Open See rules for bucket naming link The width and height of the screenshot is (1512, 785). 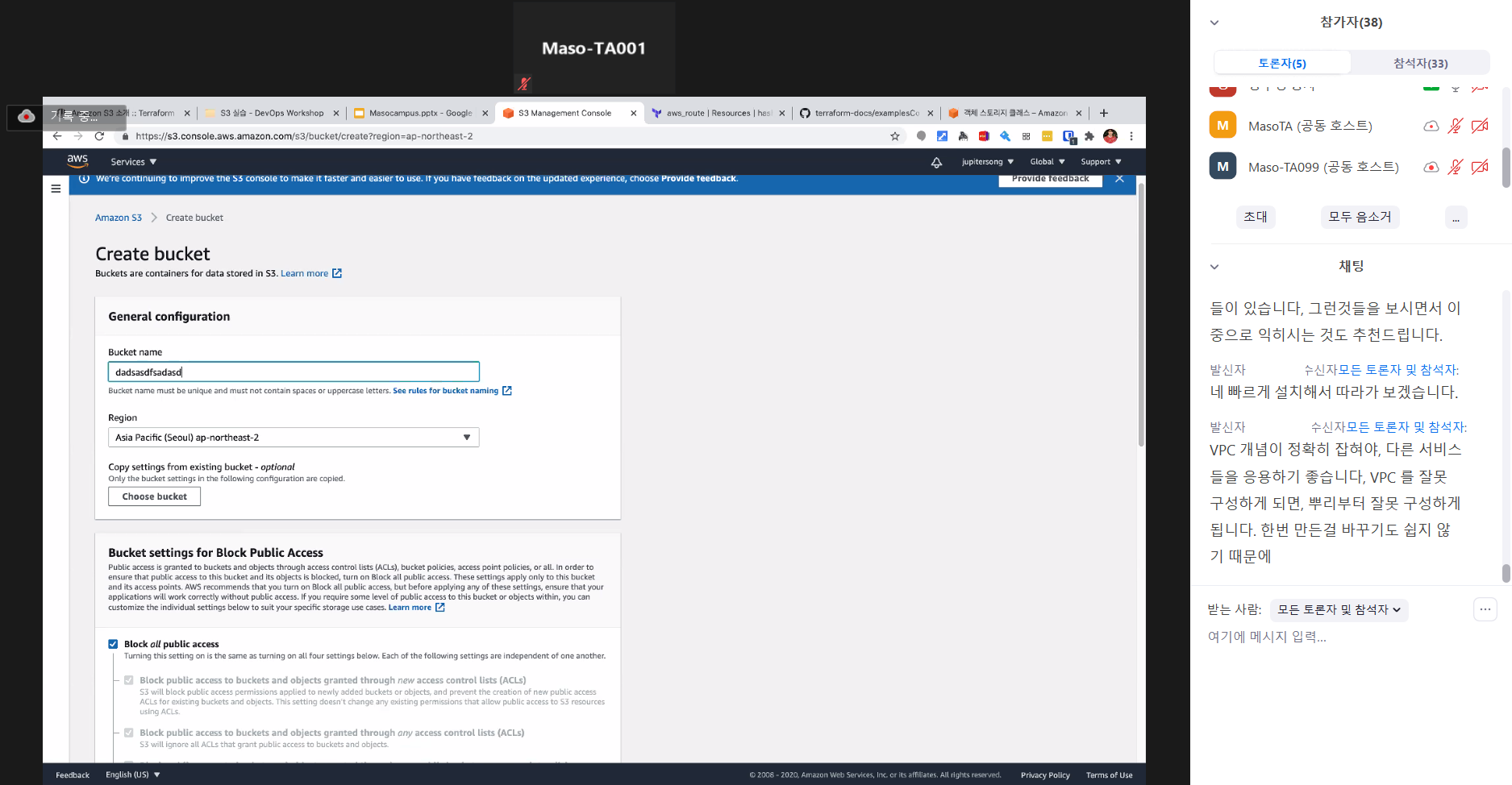[445, 391]
